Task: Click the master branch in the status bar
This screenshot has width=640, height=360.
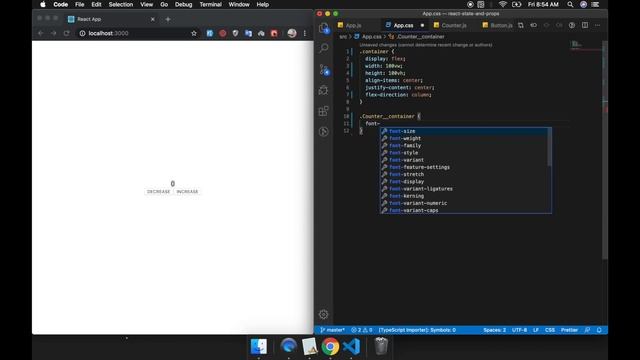Action: [x=333, y=330]
